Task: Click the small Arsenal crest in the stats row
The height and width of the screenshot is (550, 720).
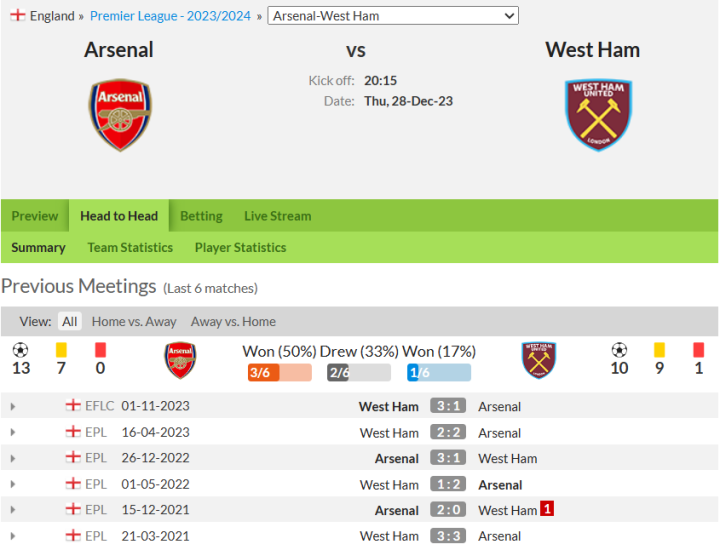Action: [180, 360]
